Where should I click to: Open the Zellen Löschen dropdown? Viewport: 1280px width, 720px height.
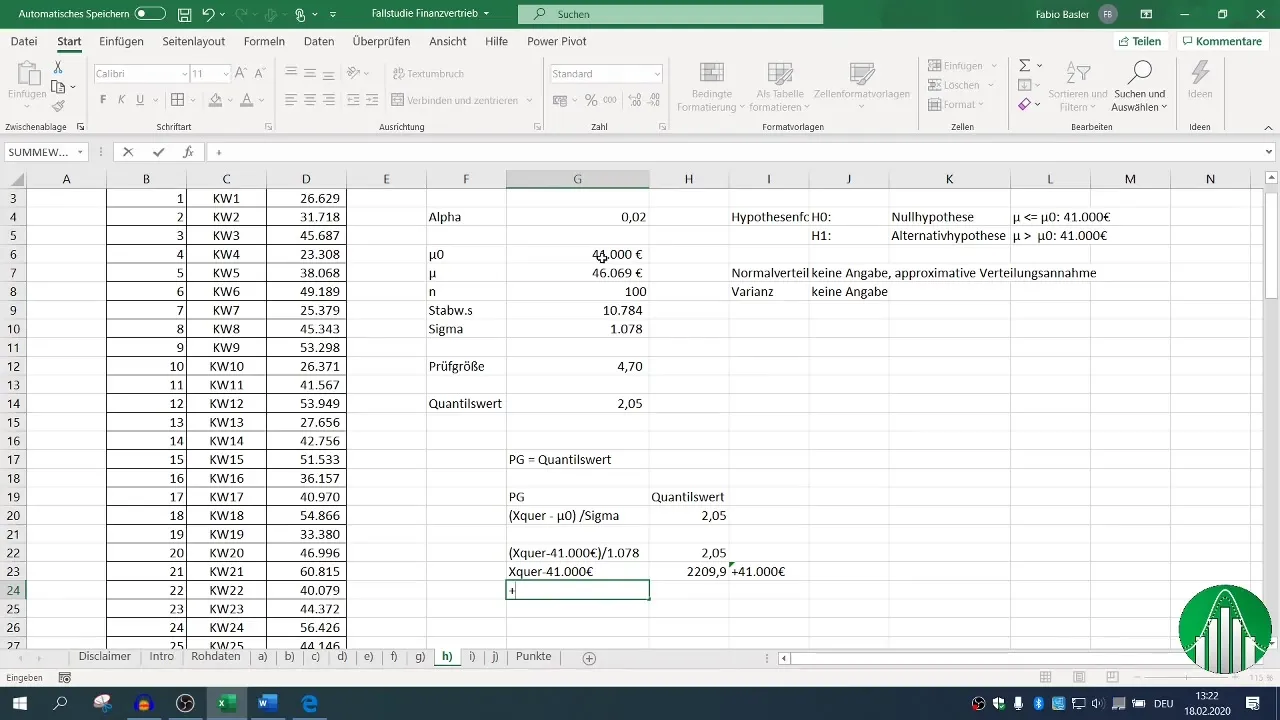click(x=962, y=85)
